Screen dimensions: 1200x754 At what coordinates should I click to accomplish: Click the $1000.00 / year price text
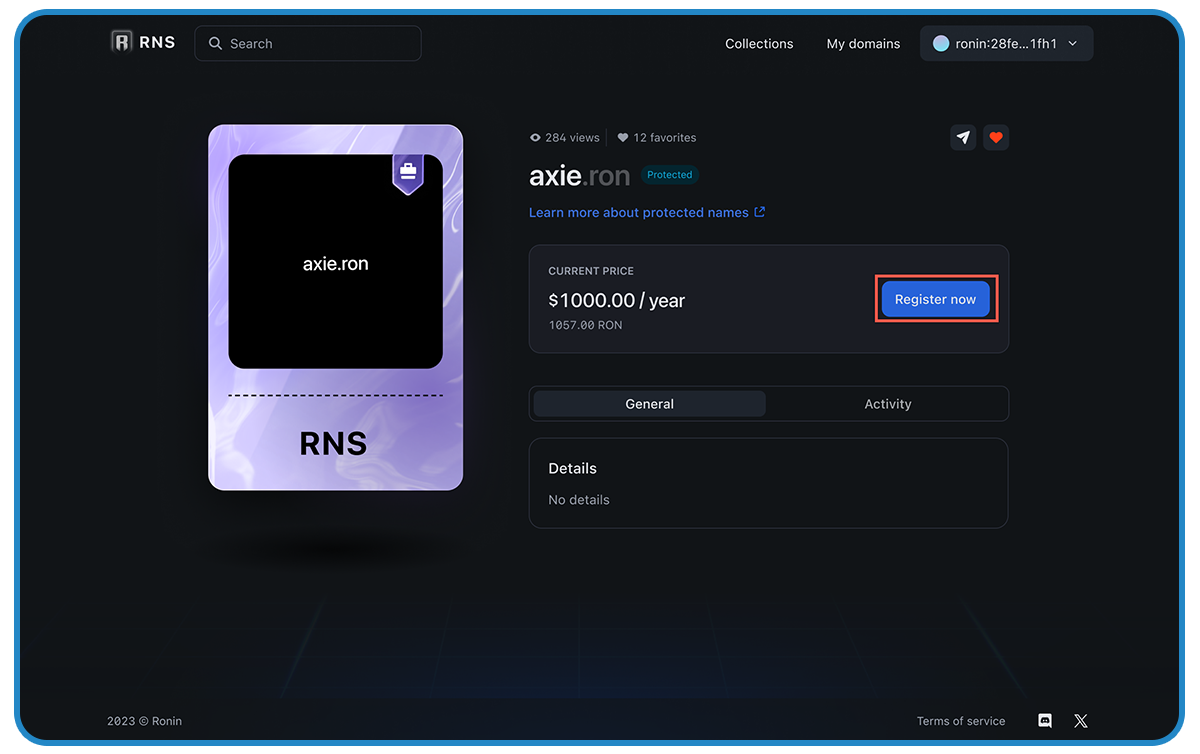(x=617, y=300)
